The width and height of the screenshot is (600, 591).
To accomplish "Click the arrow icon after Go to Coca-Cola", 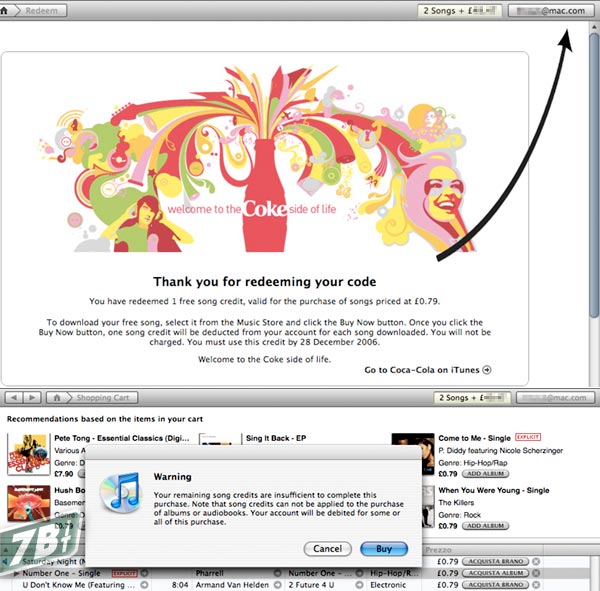I will (487, 370).
